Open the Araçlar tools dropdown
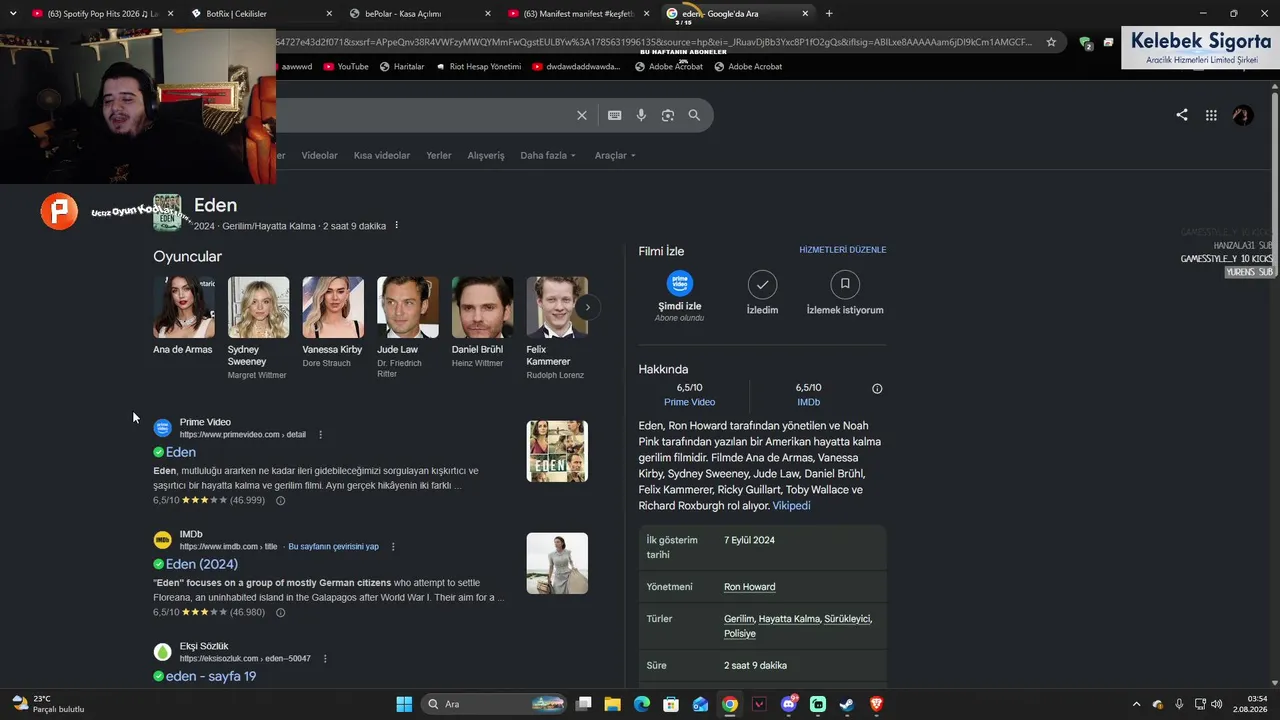This screenshot has height=720, width=1280. (615, 156)
